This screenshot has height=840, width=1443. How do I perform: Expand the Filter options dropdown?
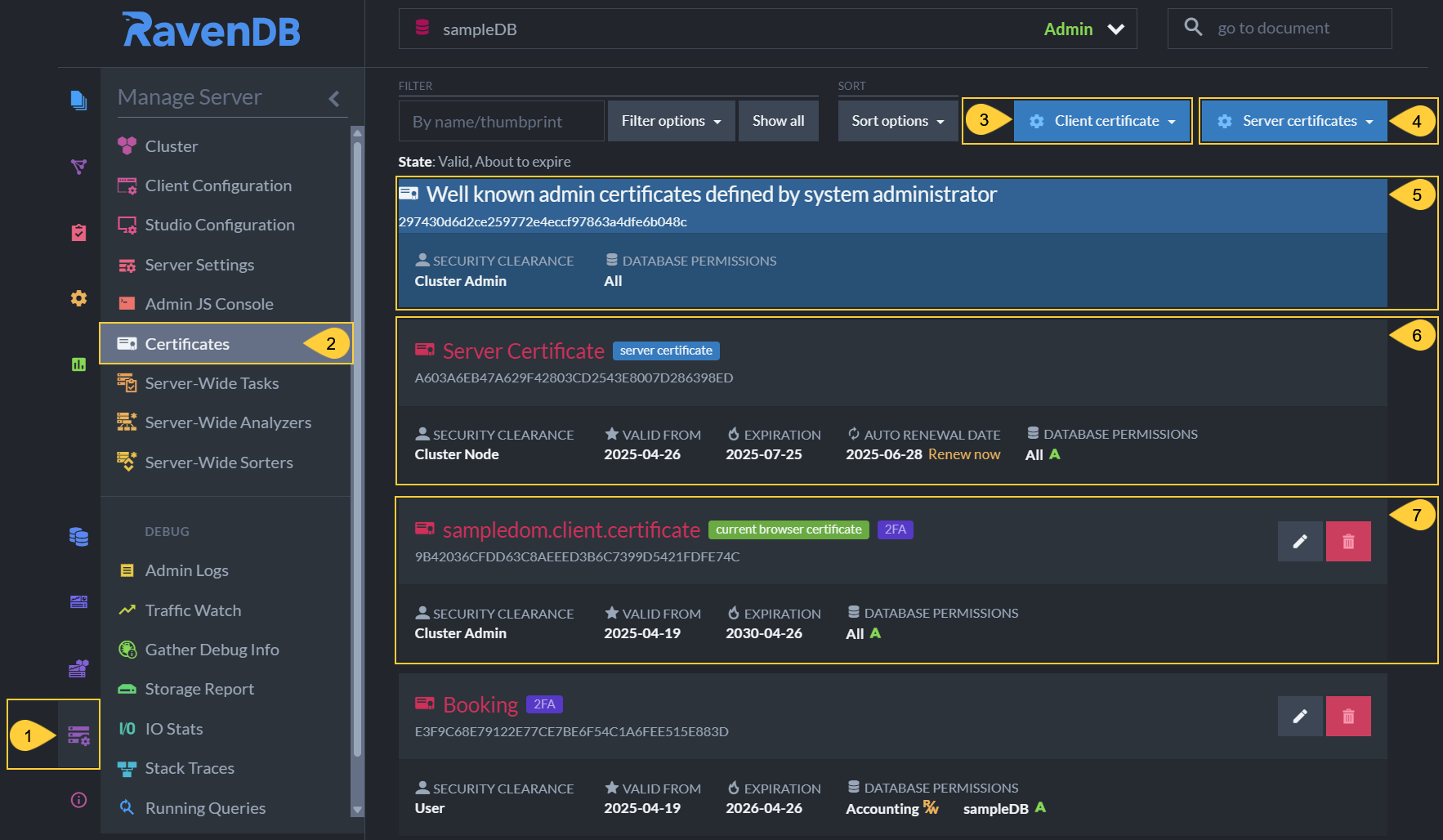[x=672, y=121]
